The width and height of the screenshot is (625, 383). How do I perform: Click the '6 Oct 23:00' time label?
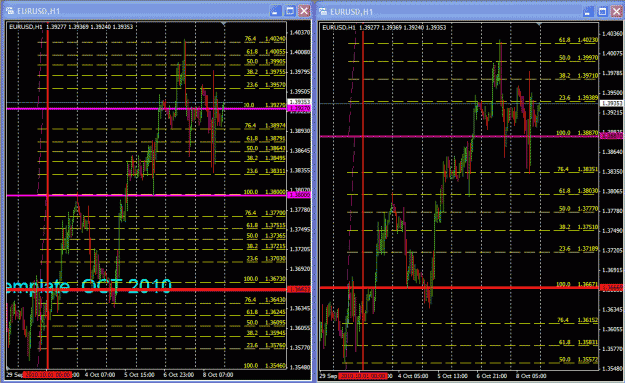pos(179,375)
